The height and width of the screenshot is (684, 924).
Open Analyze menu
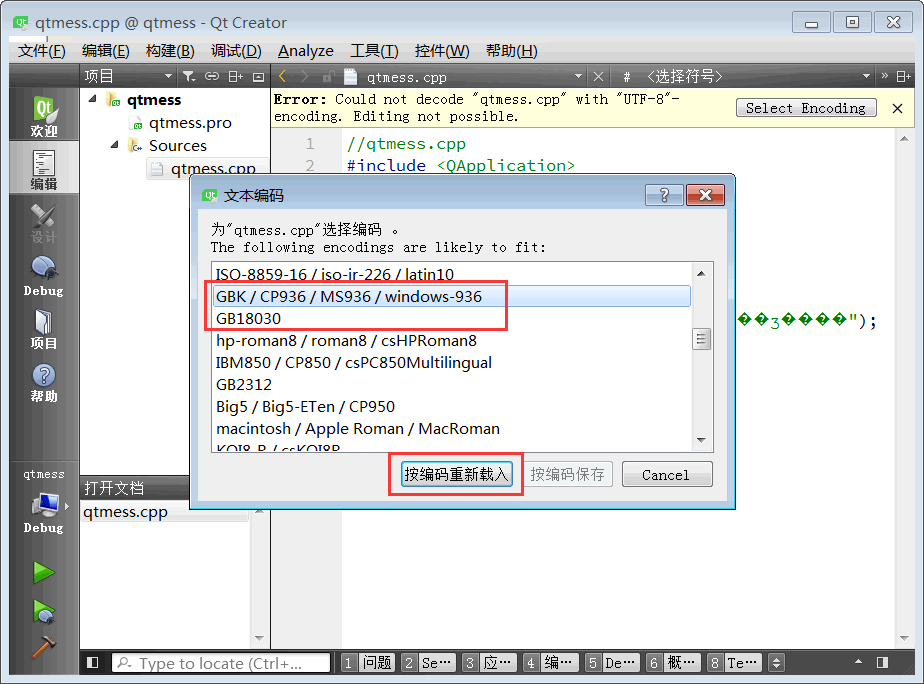(x=305, y=51)
